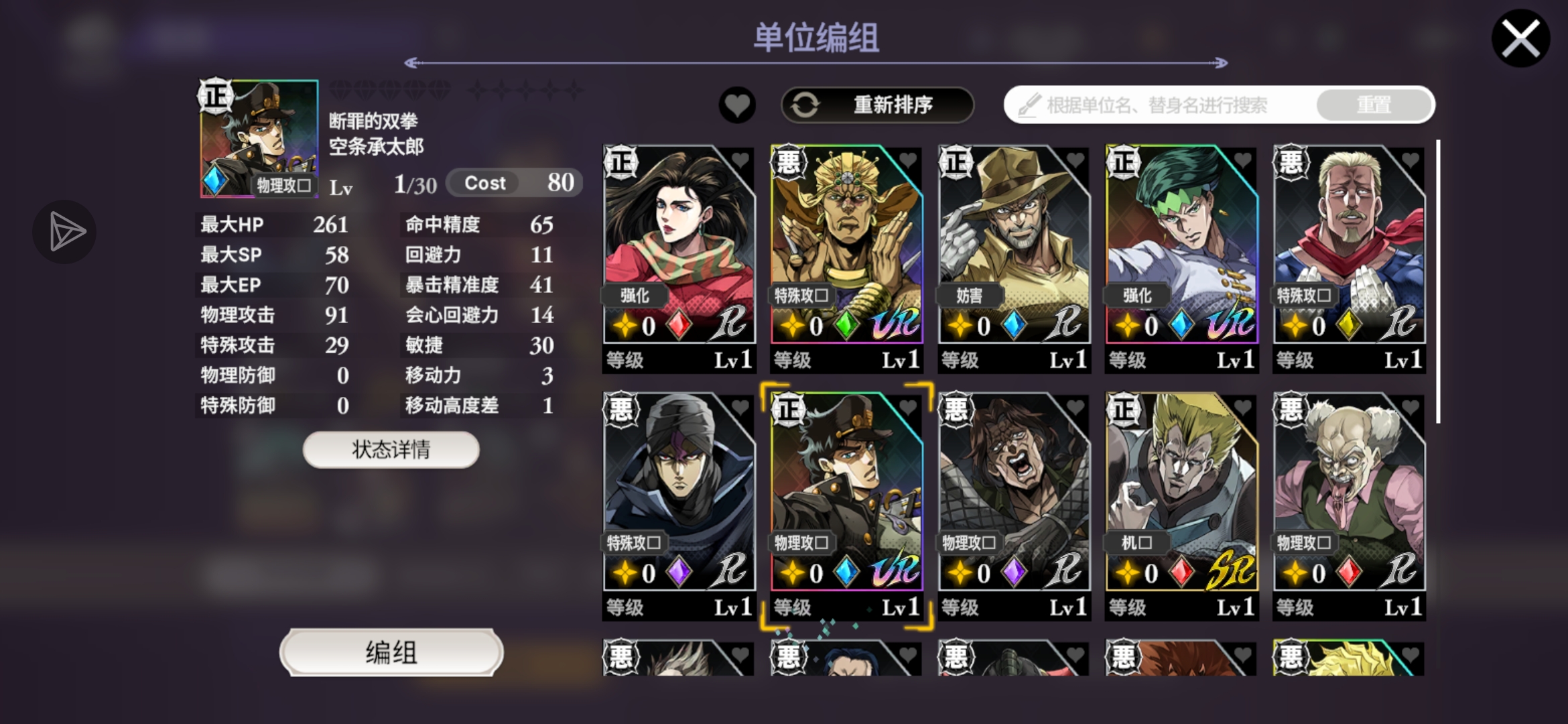Viewport: 1568px width, 724px height.
Task: Select the green-haired Rohan VR card
Action: click(x=1182, y=258)
